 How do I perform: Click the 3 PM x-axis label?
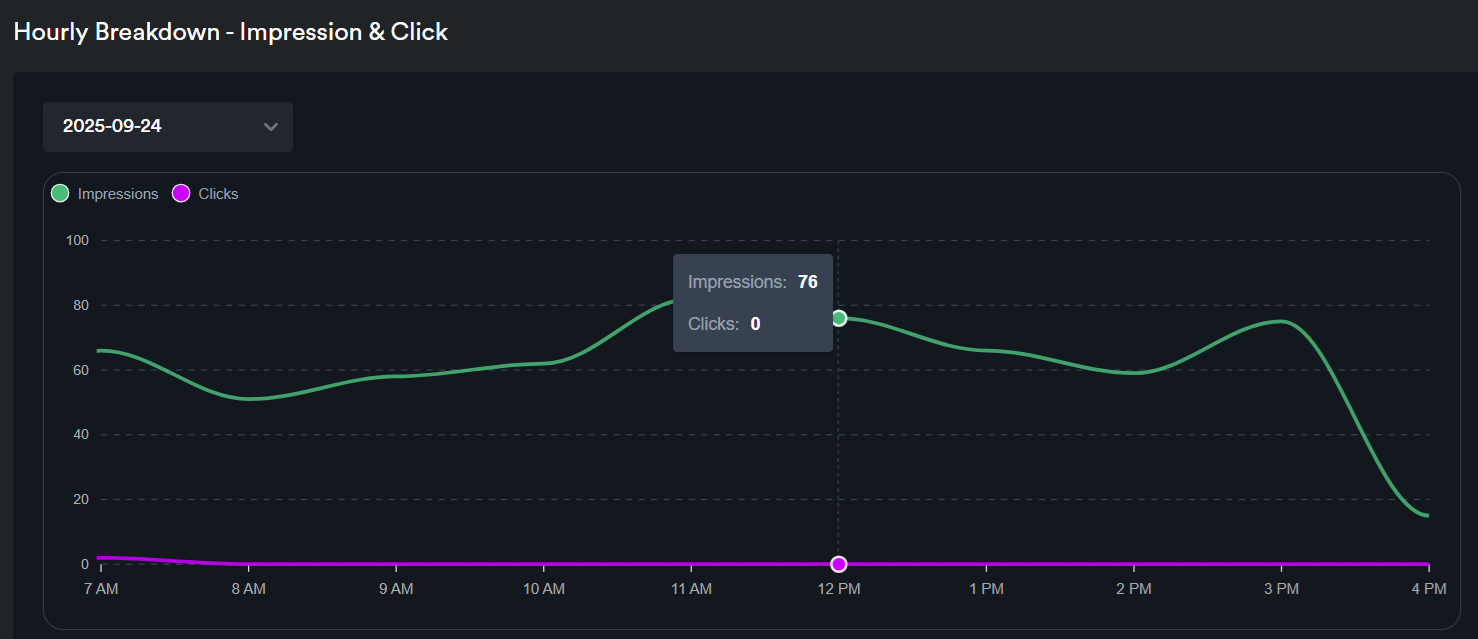point(1281,590)
